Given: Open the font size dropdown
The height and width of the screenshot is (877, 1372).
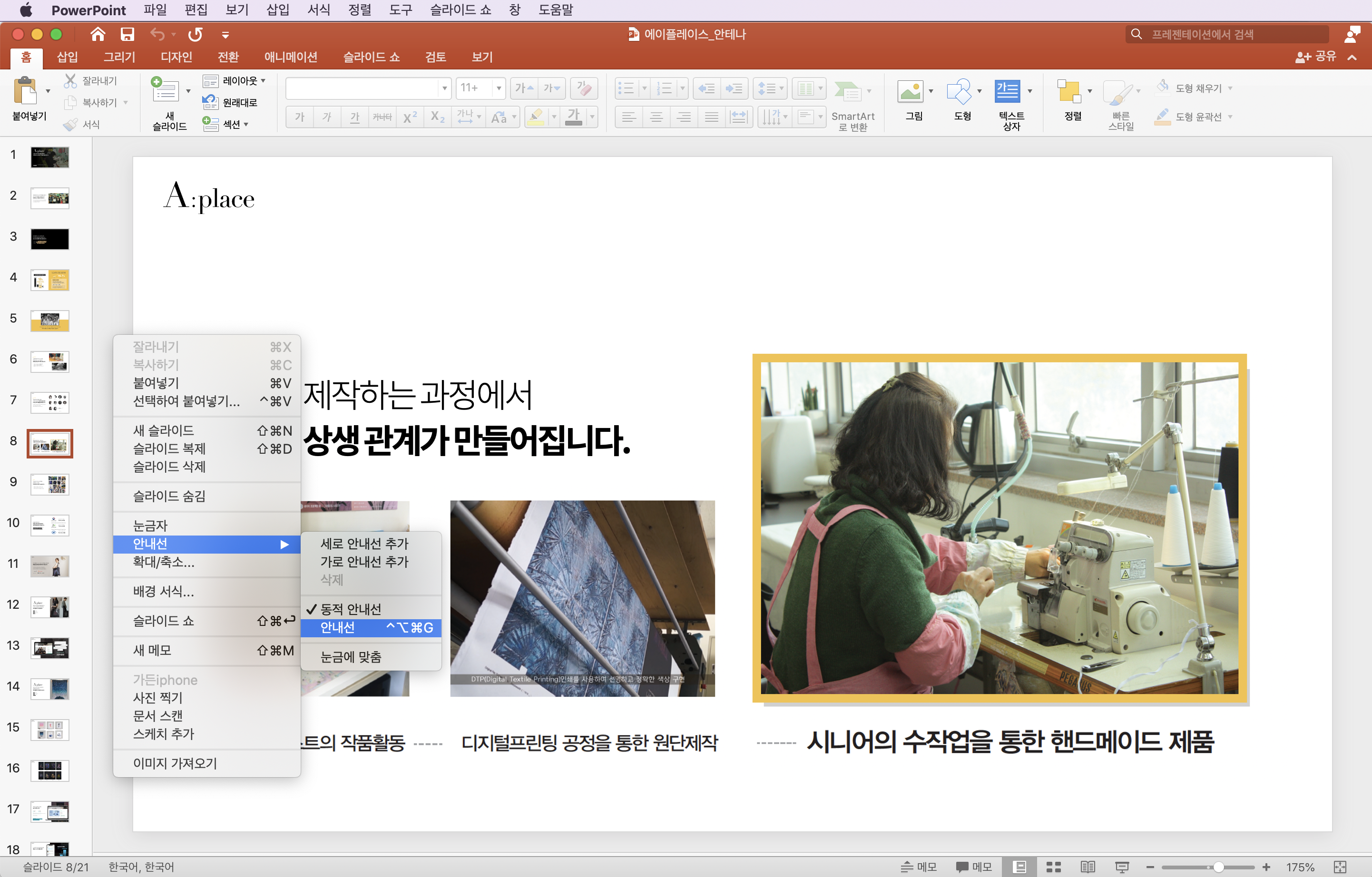Looking at the screenshot, I should [x=499, y=88].
